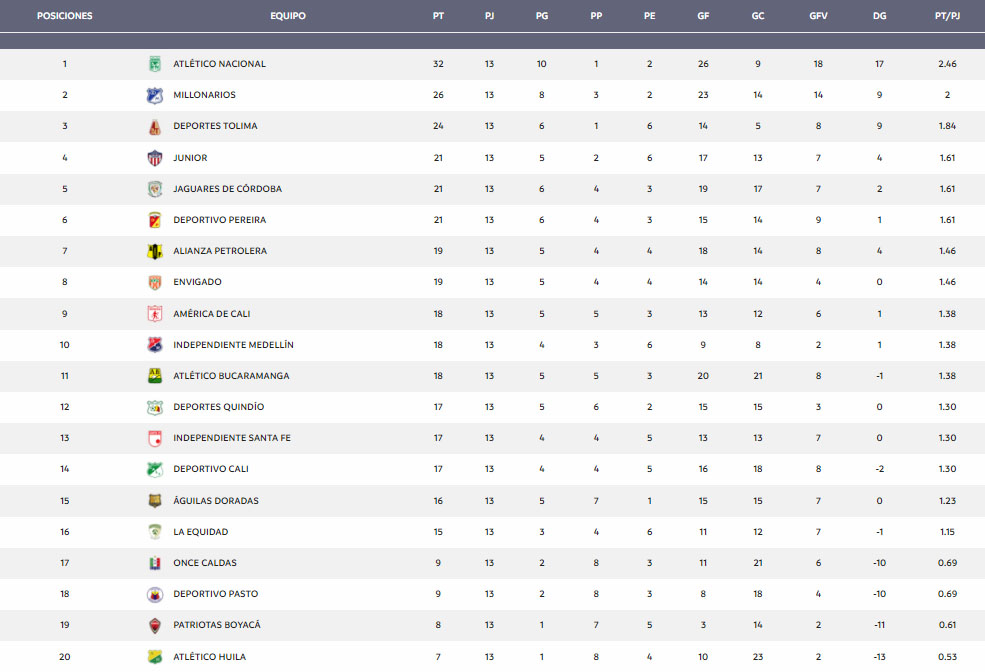Click the PT/PJ column header

tap(947, 16)
